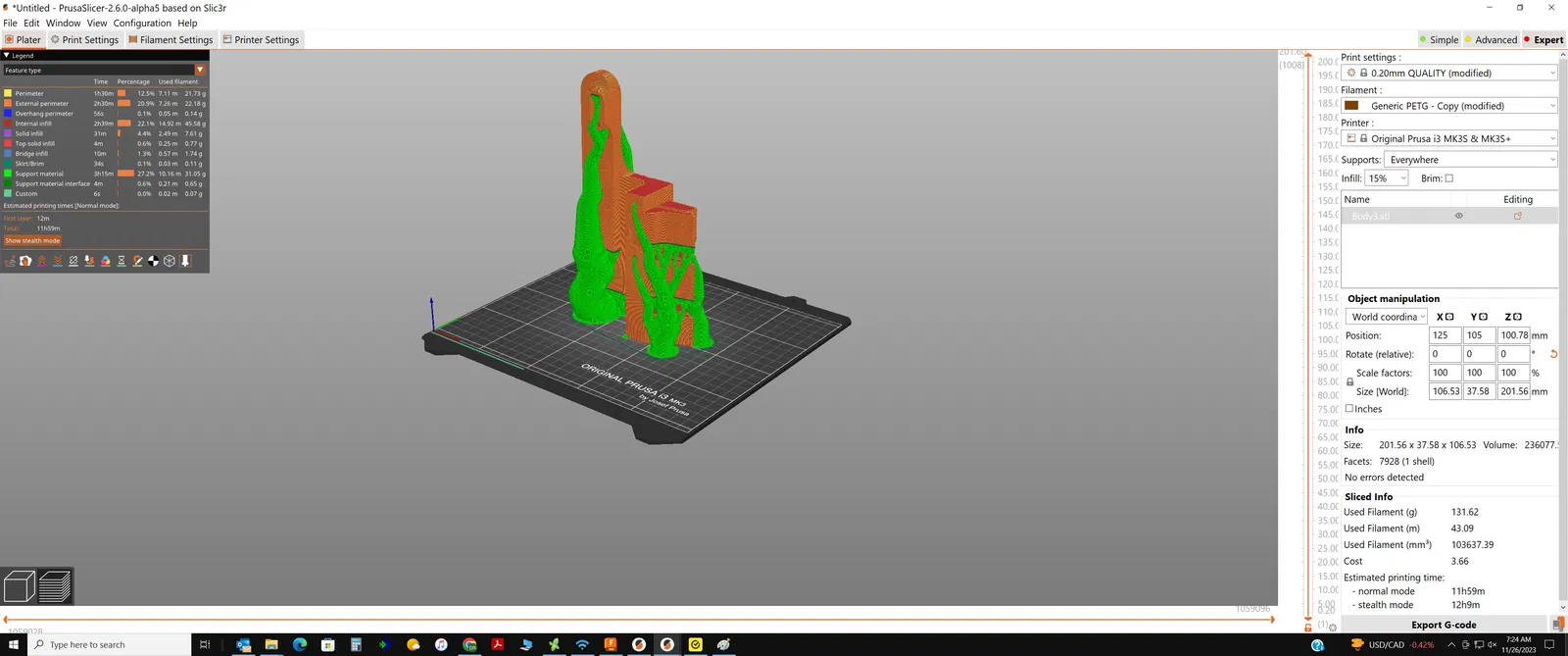Image resolution: width=1568 pixels, height=656 pixels.
Task: Select Expert mode
Action: tap(1543, 40)
